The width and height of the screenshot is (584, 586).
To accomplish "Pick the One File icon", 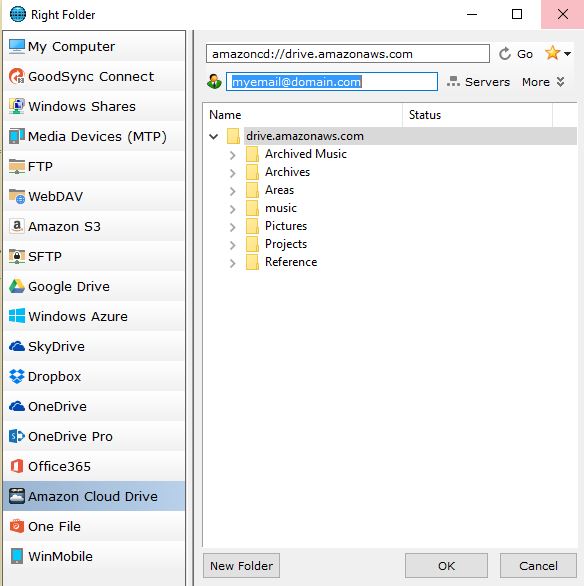I will coord(17,526).
